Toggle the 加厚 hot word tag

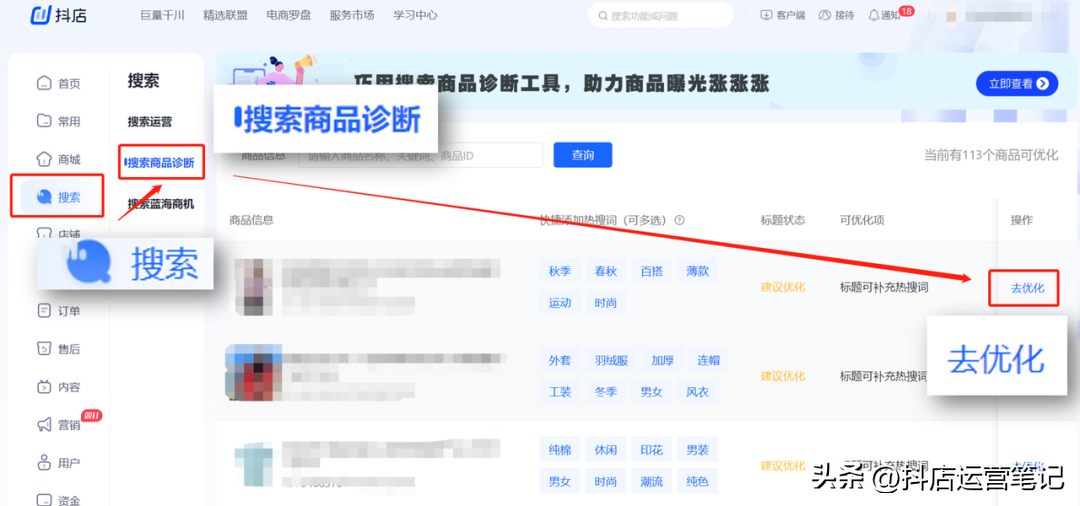[663, 360]
